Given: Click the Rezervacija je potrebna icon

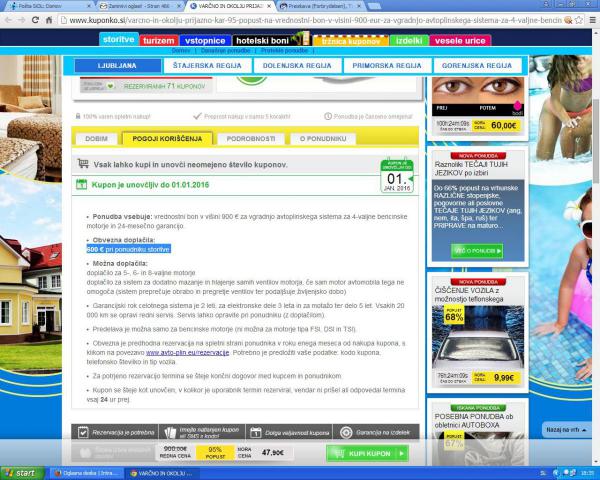Looking at the screenshot, I should coord(85,432).
